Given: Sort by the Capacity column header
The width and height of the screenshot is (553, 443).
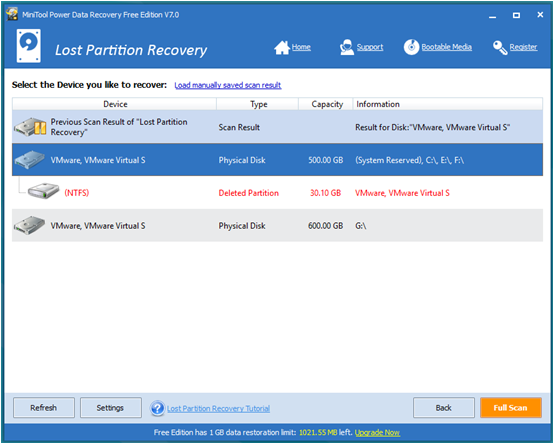Looking at the screenshot, I should 326,104.
